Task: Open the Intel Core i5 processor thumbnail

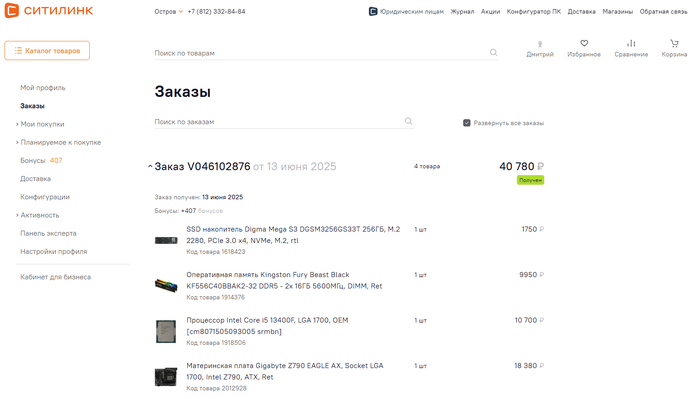Action: [166, 331]
